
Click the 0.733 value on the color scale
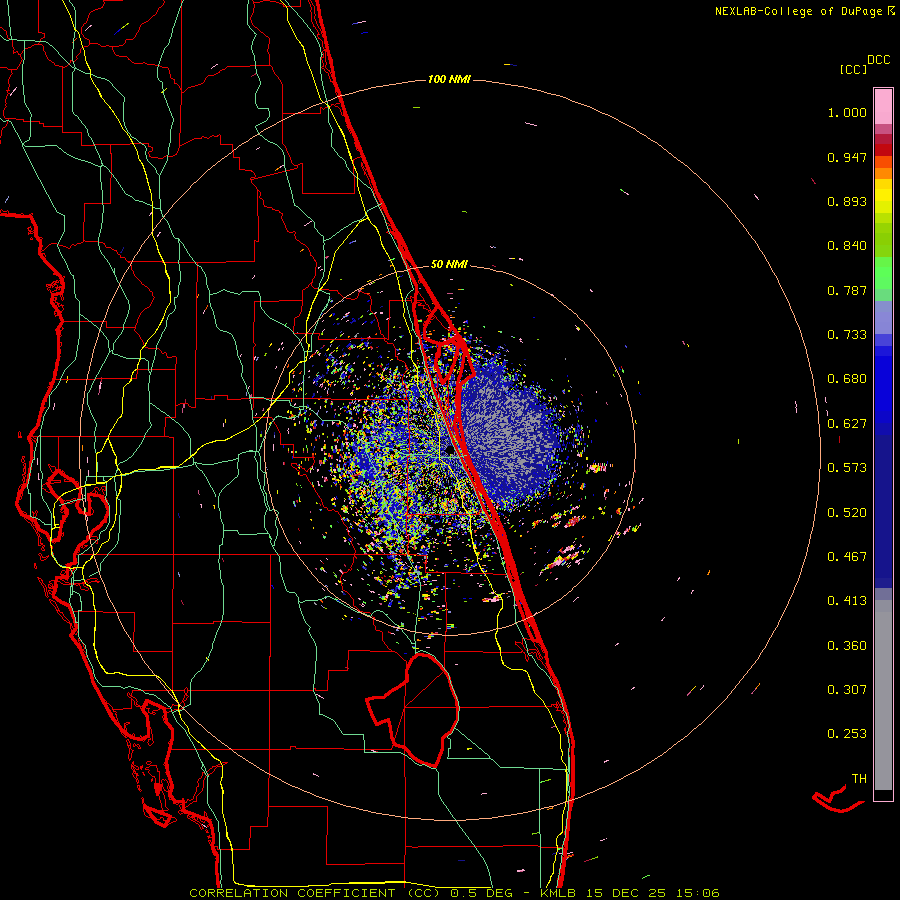click(x=847, y=335)
